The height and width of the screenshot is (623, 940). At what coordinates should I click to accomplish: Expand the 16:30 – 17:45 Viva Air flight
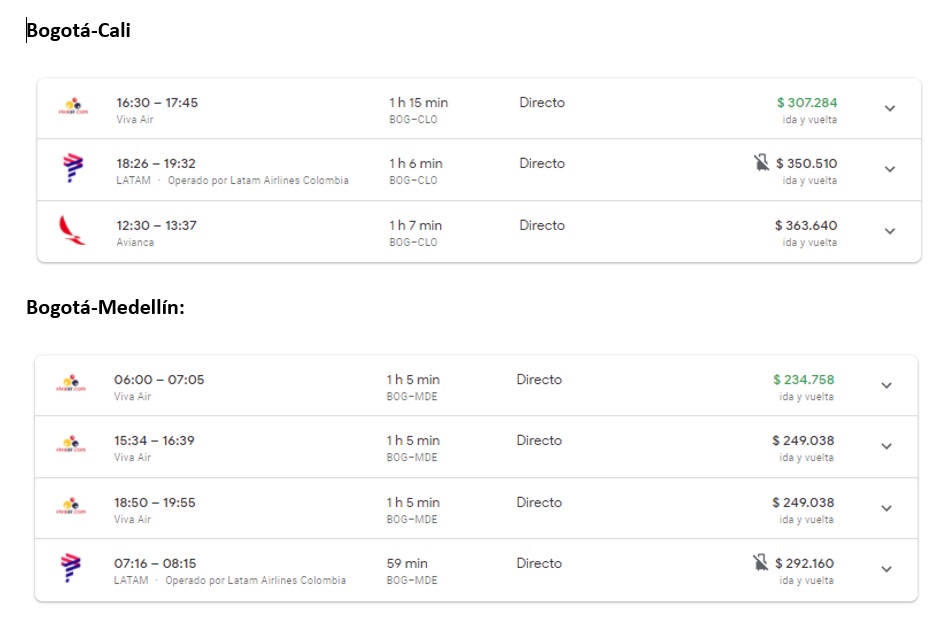(889, 108)
